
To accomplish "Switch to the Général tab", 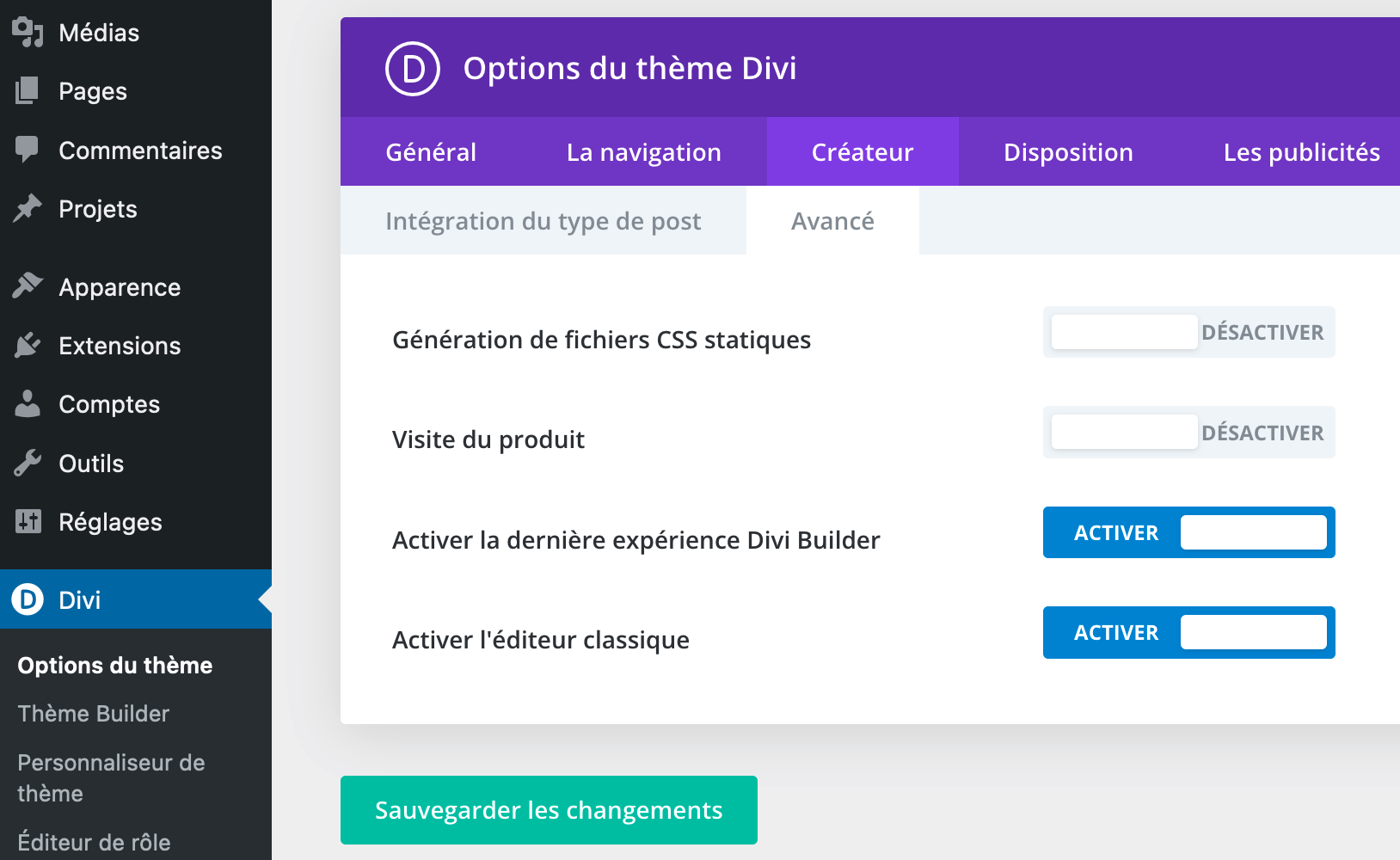I will click(431, 152).
